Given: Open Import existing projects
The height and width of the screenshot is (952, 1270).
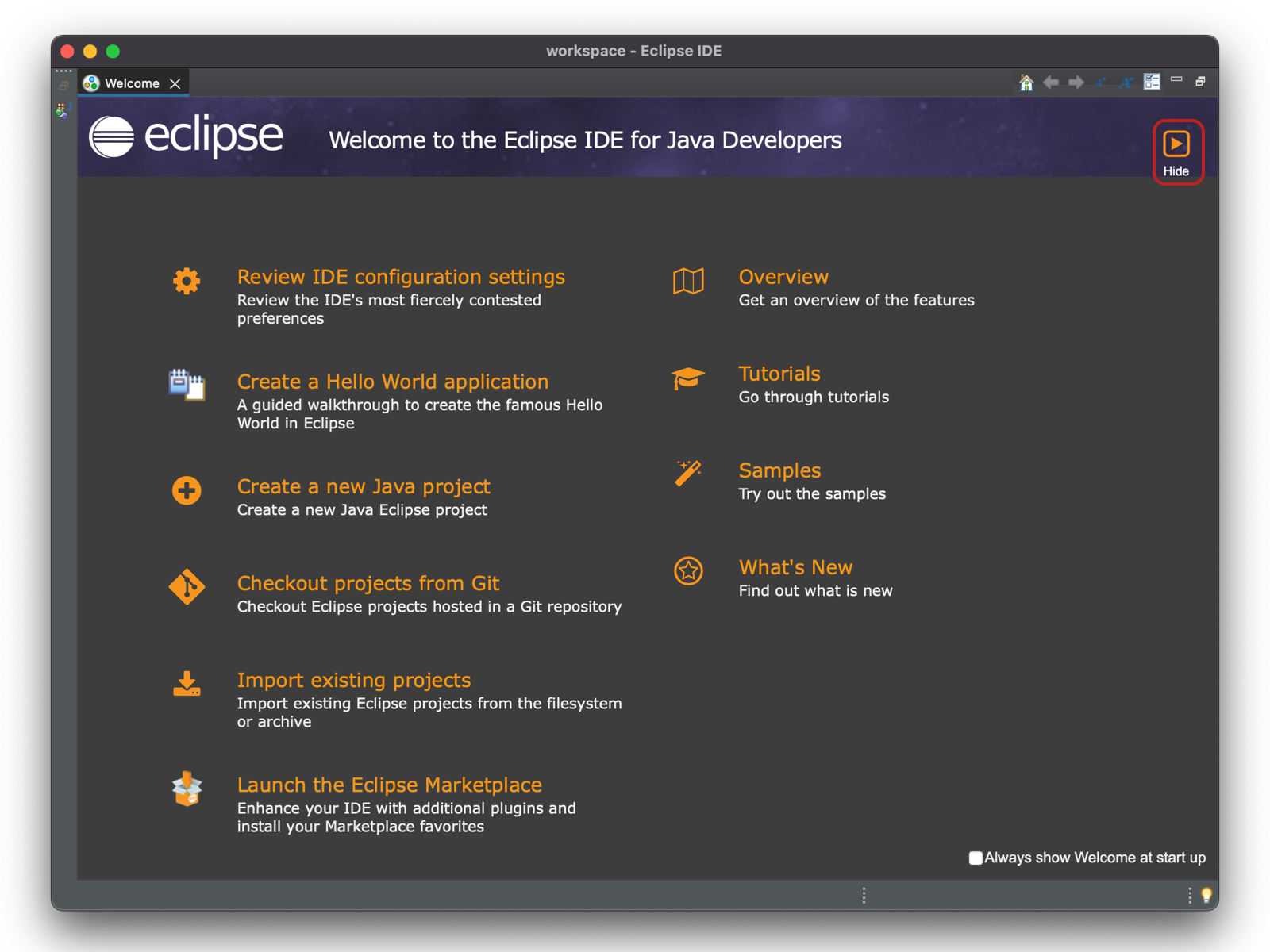Looking at the screenshot, I should click(354, 680).
